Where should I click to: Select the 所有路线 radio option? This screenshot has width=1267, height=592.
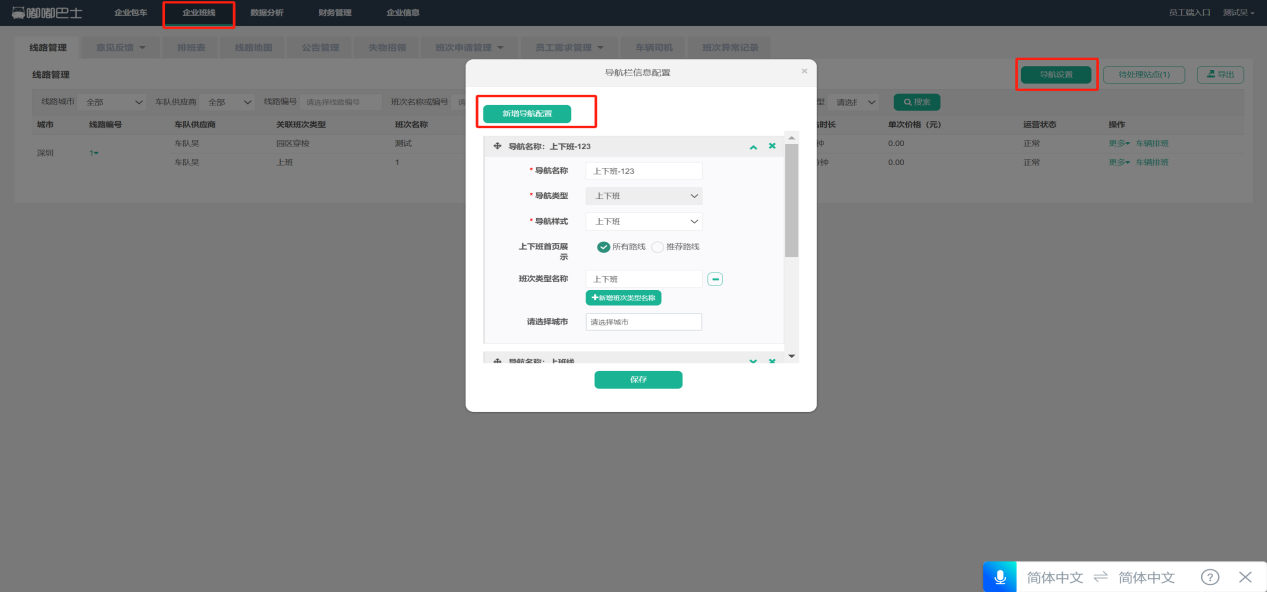pyautogui.click(x=604, y=247)
